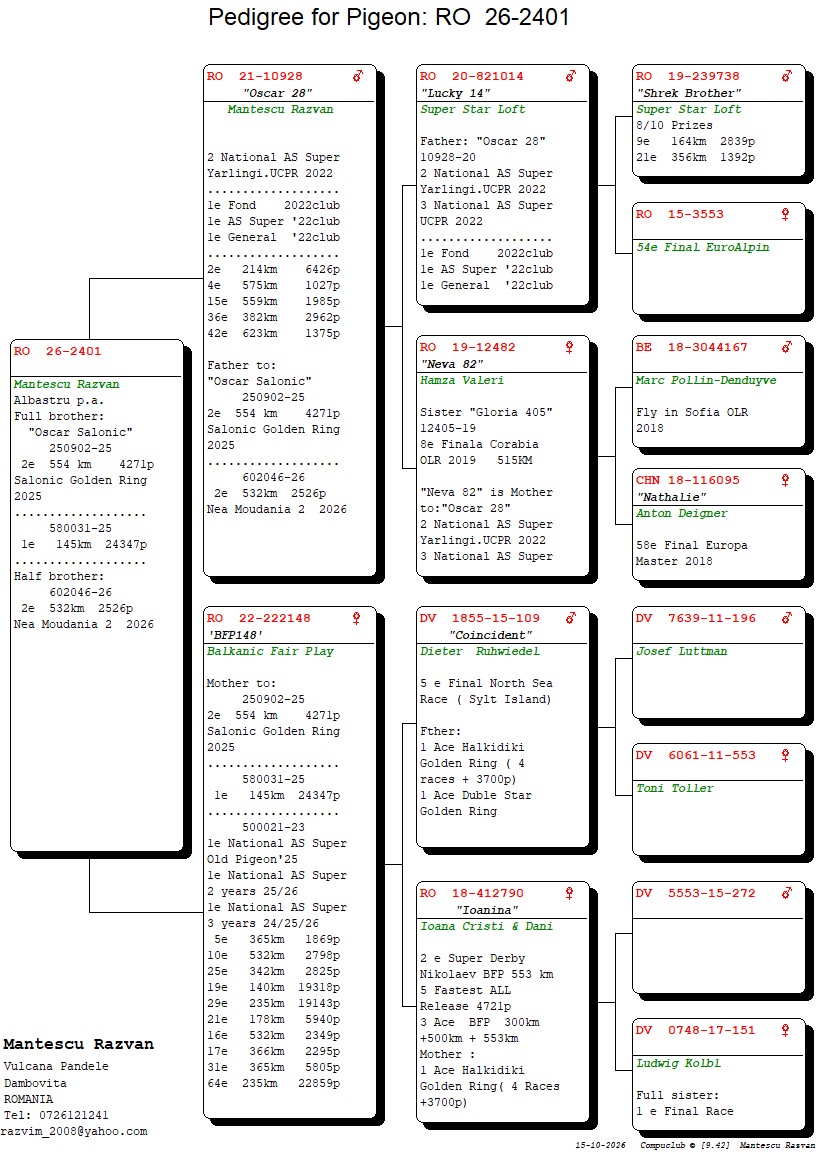Image resolution: width=816 pixels, height=1172 pixels.
Task: Click the male symbol beside RO 20-821014
Action: click(571, 75)
